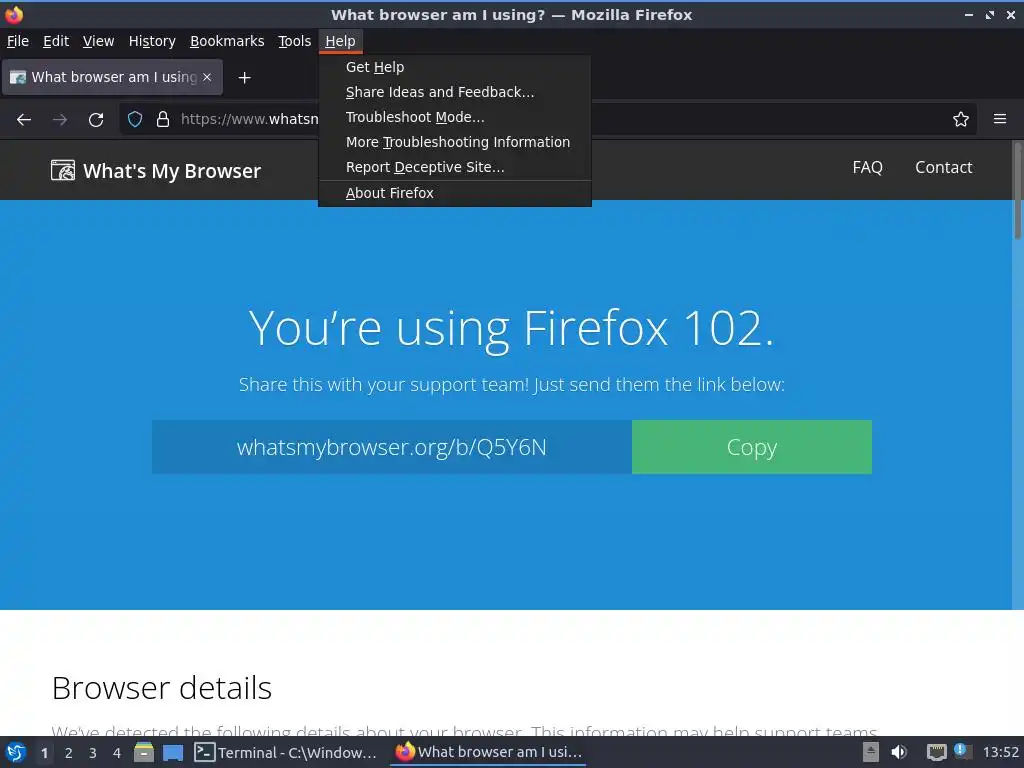
Task: Open the network tray icon
Action: (x=936, y=752)
